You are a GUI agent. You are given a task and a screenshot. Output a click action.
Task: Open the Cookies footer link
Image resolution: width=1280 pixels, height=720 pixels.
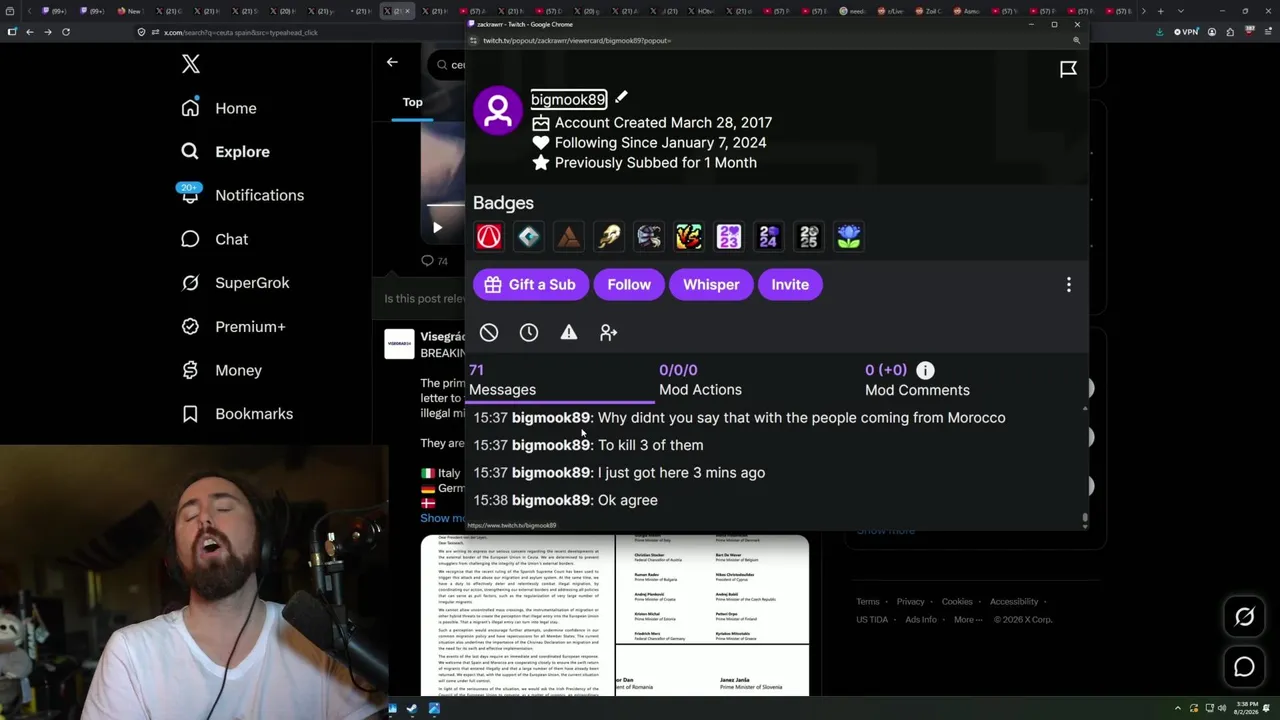click(x=957, y=602)
